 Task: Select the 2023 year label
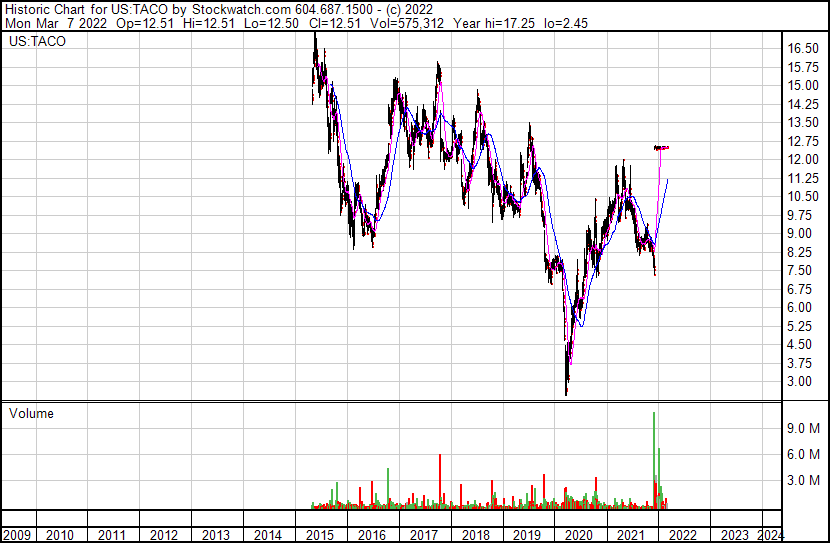coord(735,535)
